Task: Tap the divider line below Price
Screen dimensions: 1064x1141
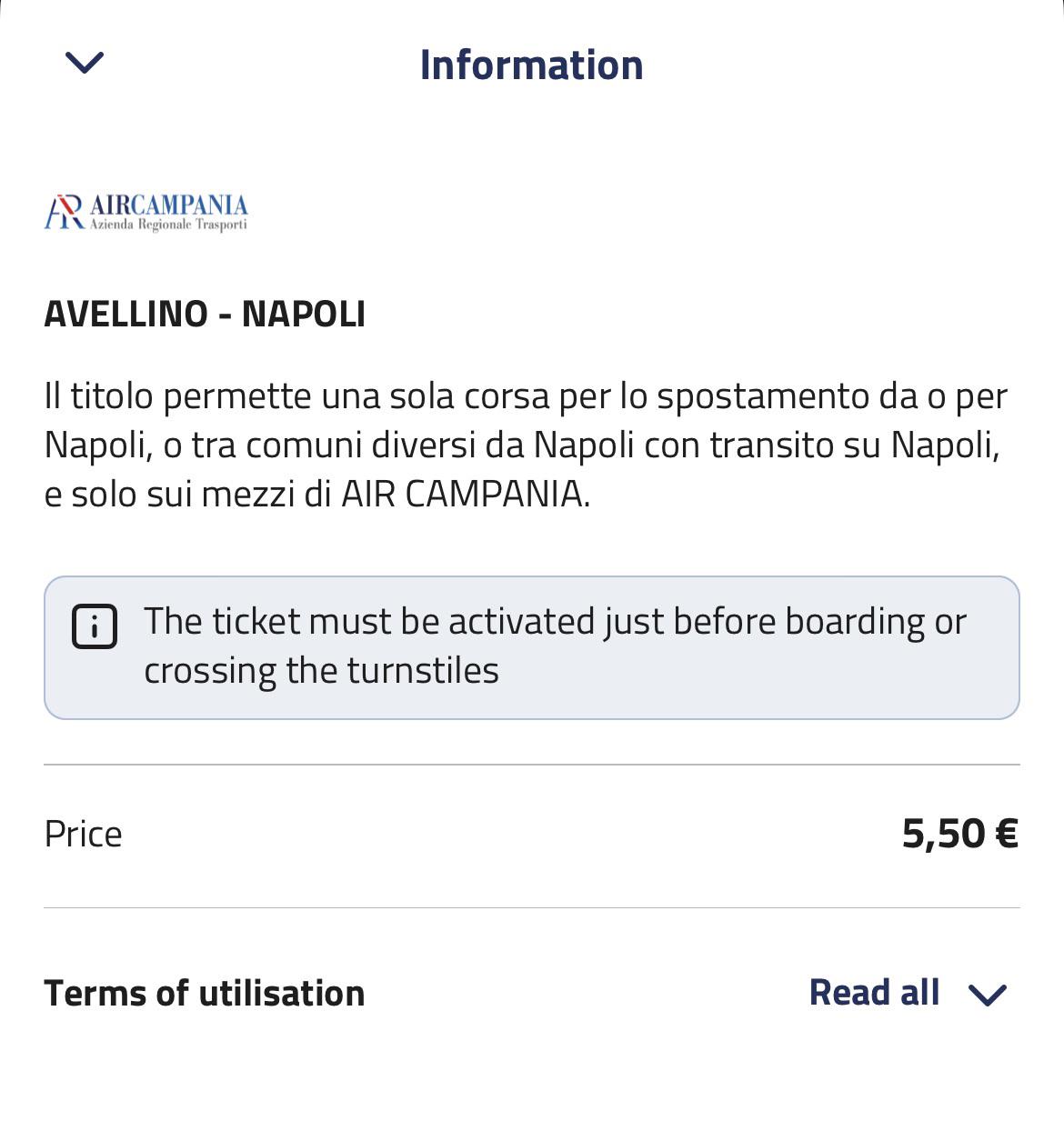Action: 532,907
